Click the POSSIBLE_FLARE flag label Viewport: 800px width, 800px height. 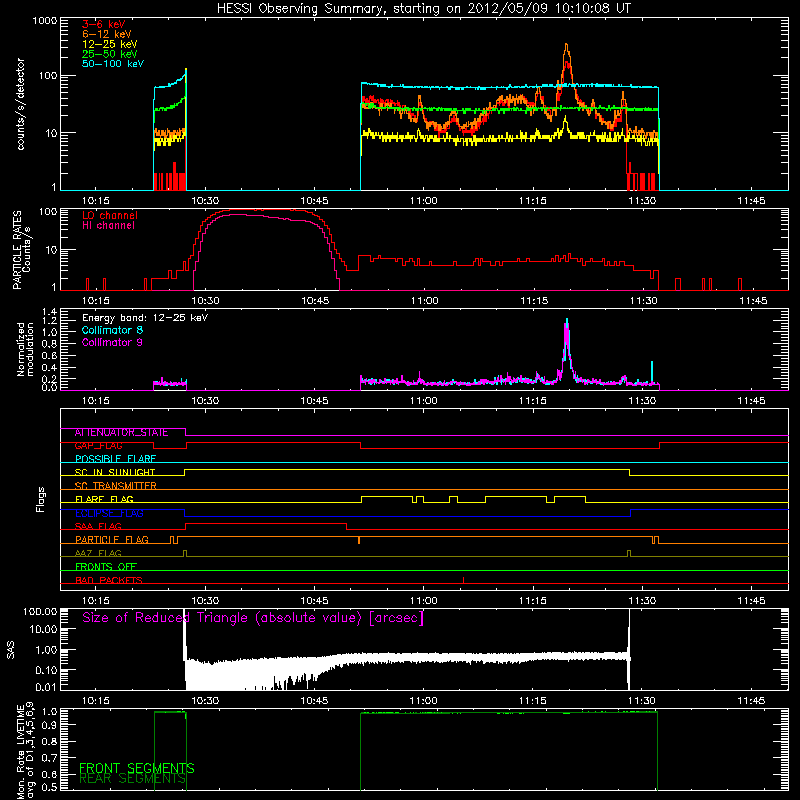point(115,459)
